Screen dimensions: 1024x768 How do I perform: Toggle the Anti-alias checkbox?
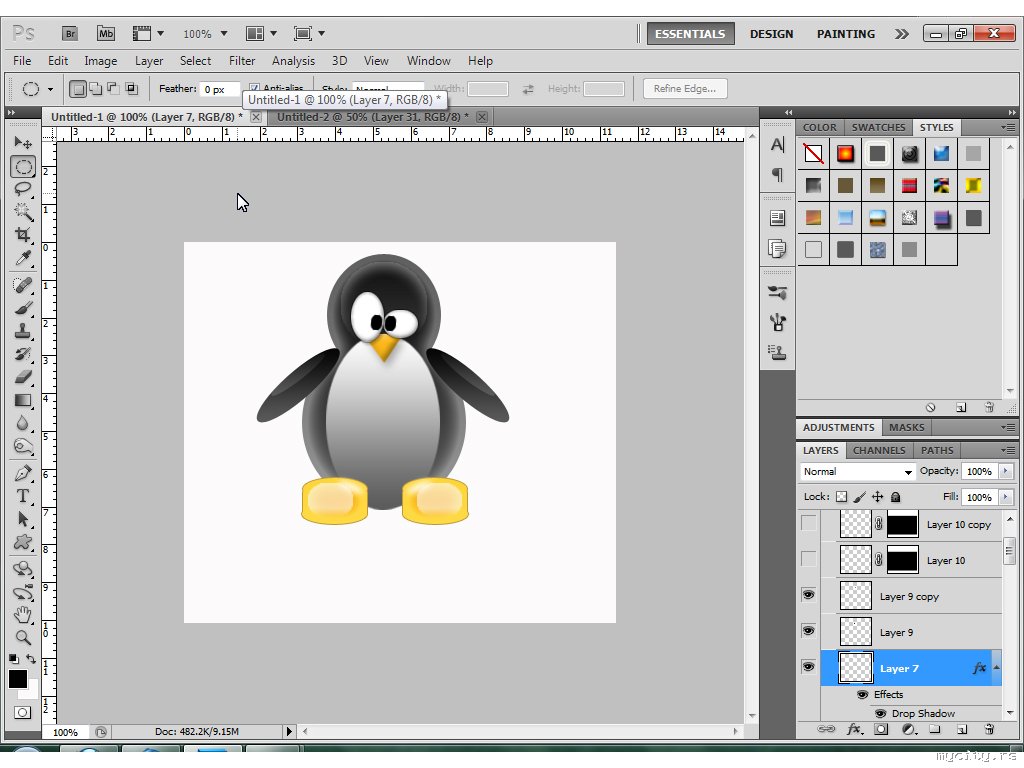[254, 89]
